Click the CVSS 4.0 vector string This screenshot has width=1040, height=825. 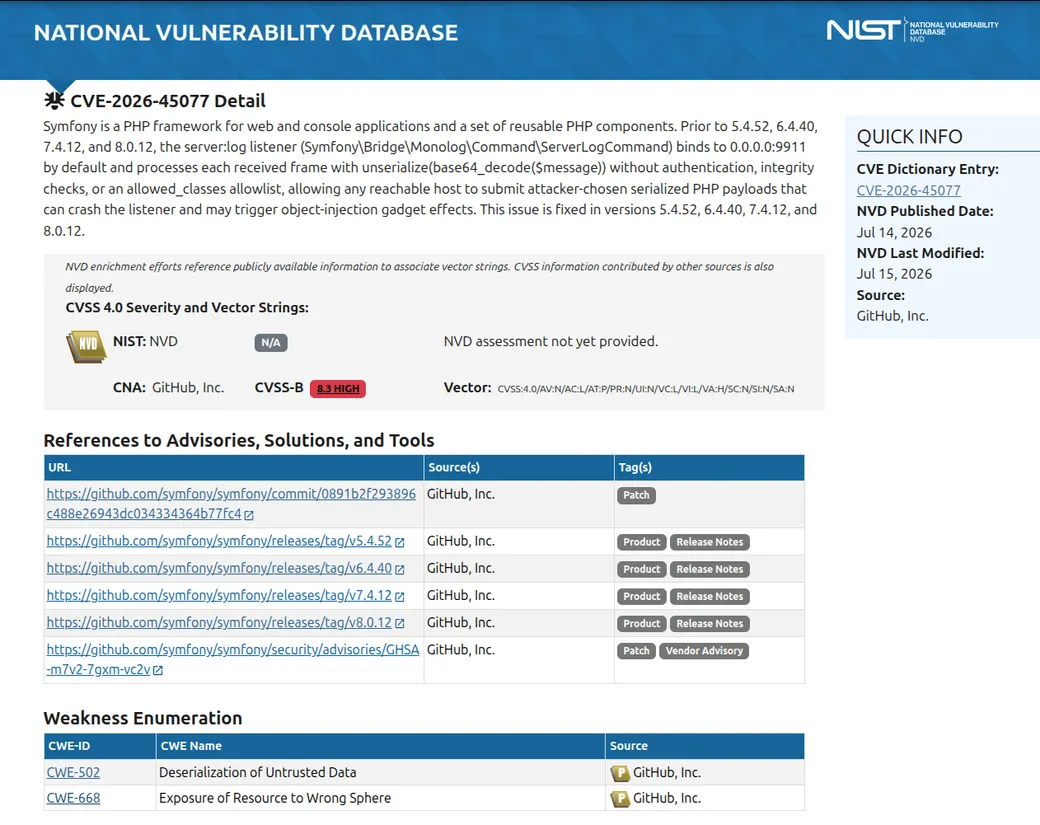pyautogui.click(x=646, y=389)
